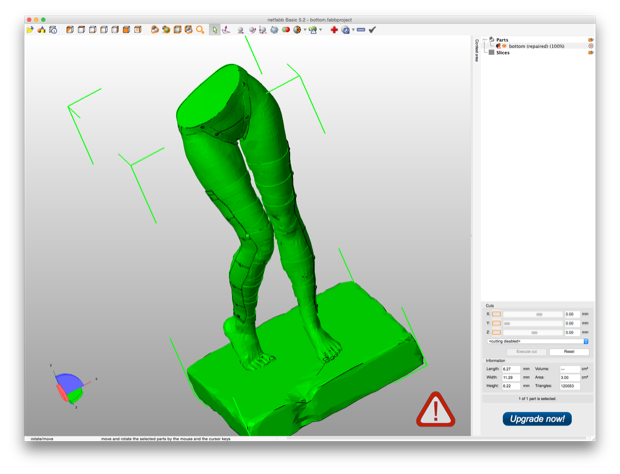This screenshot has height=474, width=620.
Task: Select part 'bottom (repaired) (100%)' in tree
Action: pyautogui.click(x=536, y=46)
